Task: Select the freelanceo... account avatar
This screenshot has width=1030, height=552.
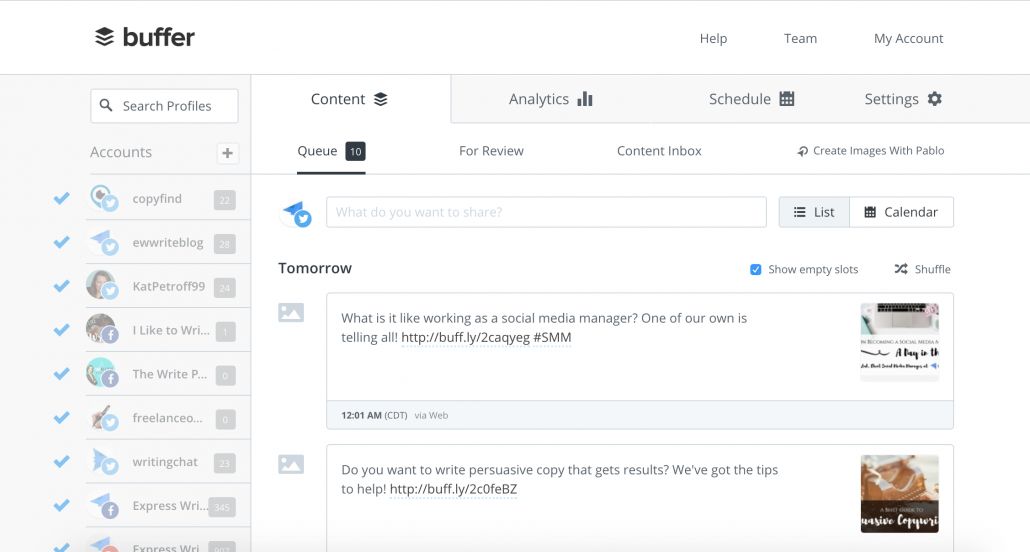Action: (102, 417)
